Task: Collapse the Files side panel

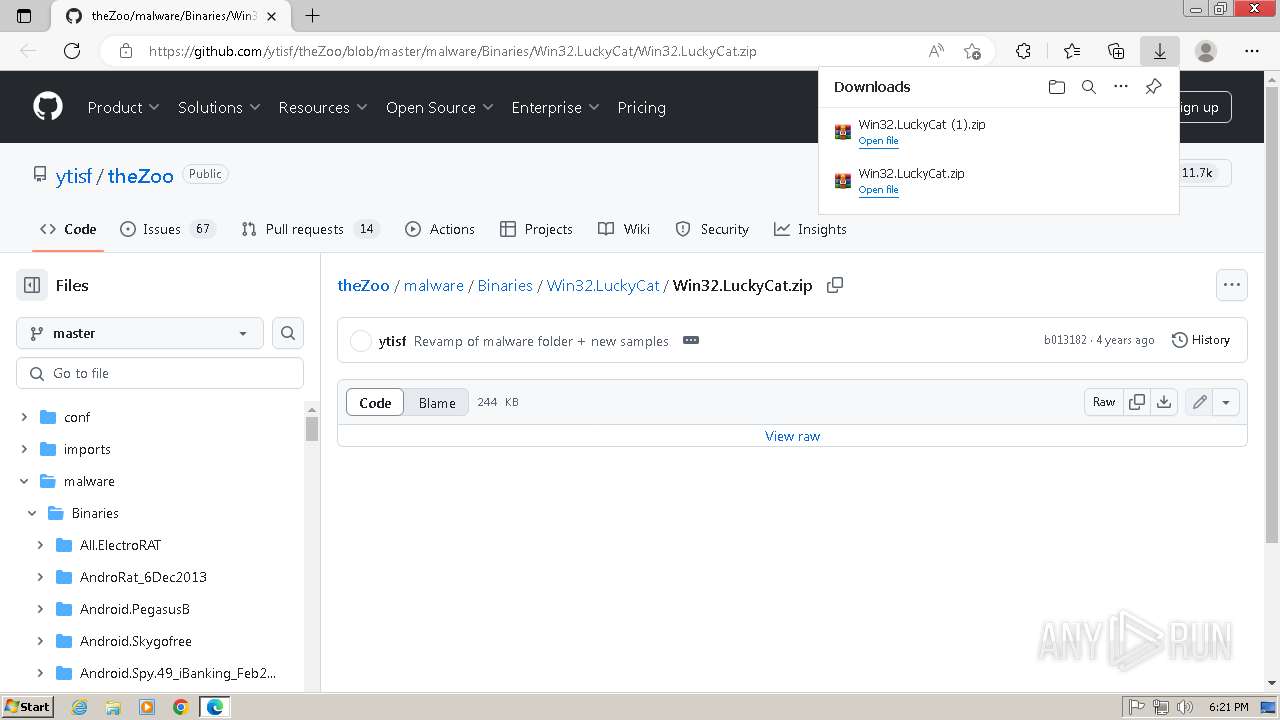Action: 32,285
